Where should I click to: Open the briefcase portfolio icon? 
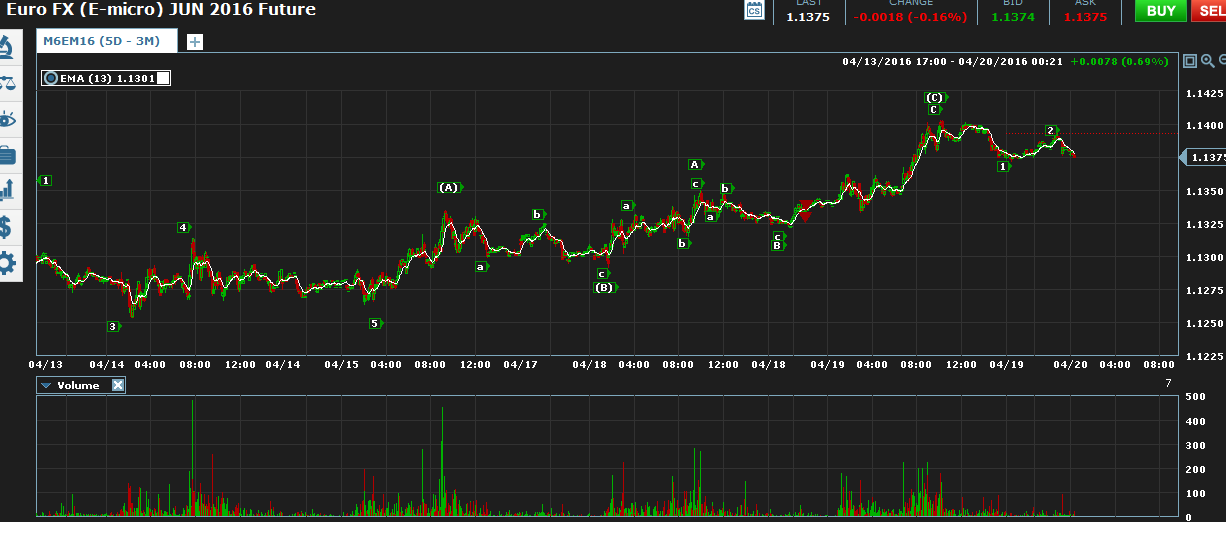(x=7, y=155)
